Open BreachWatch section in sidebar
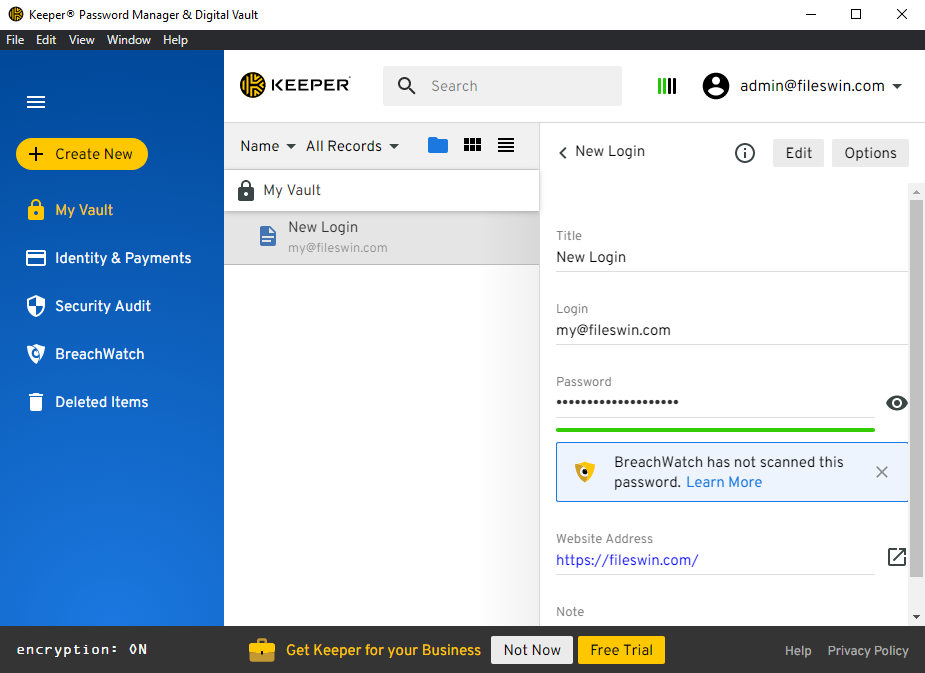Viewport: 925px width, 673px height. point(86,354)
